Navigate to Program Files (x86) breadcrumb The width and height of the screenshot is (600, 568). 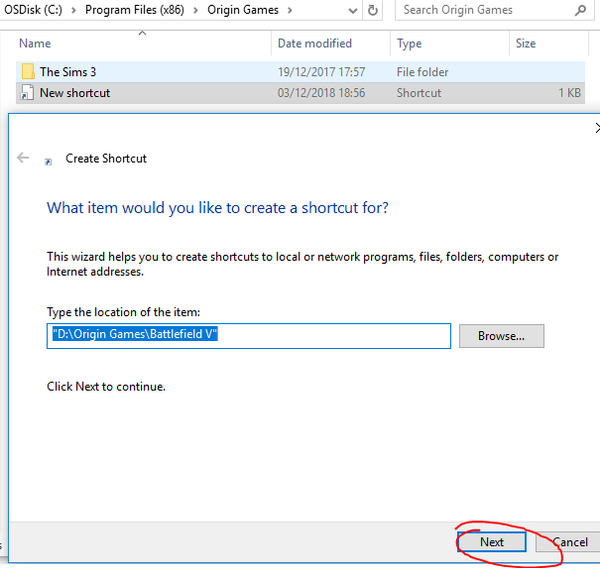[134, 10]
